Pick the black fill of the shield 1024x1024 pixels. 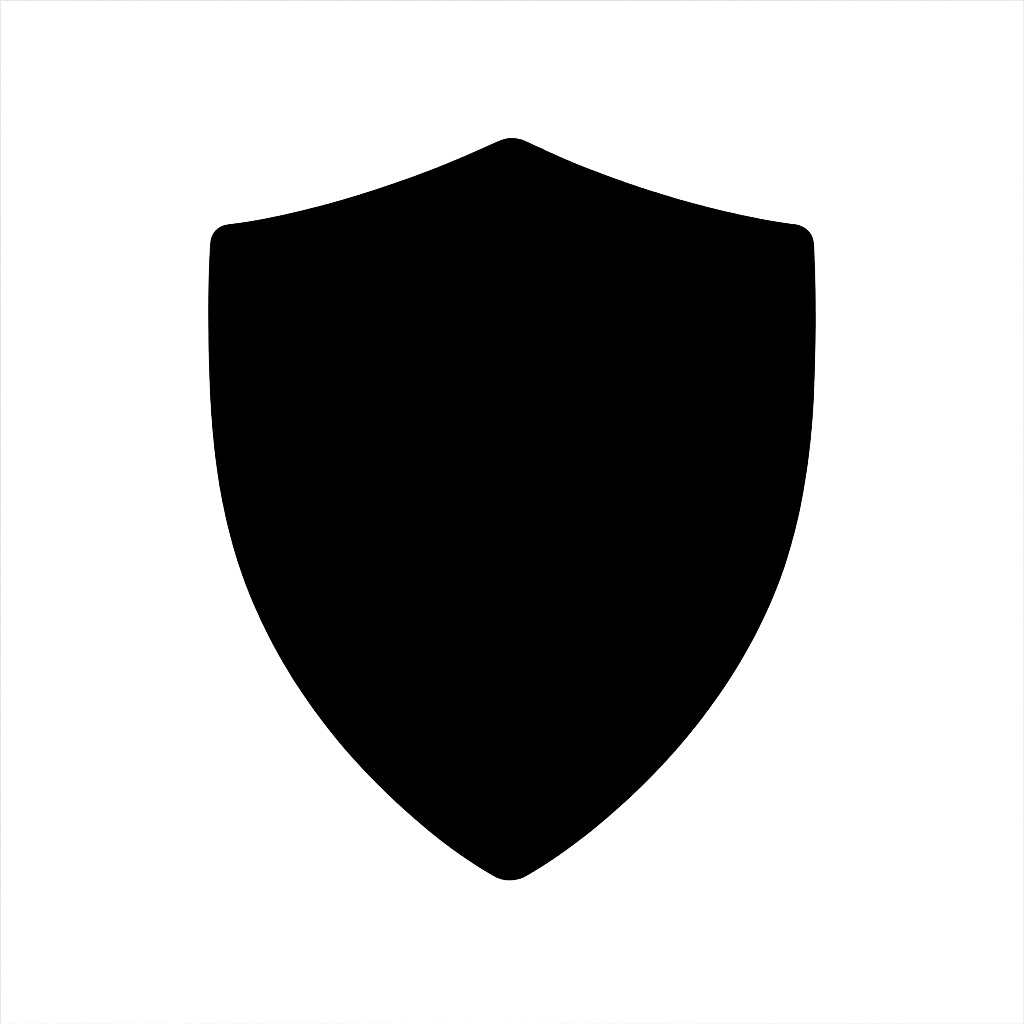(x=511, y=509)
